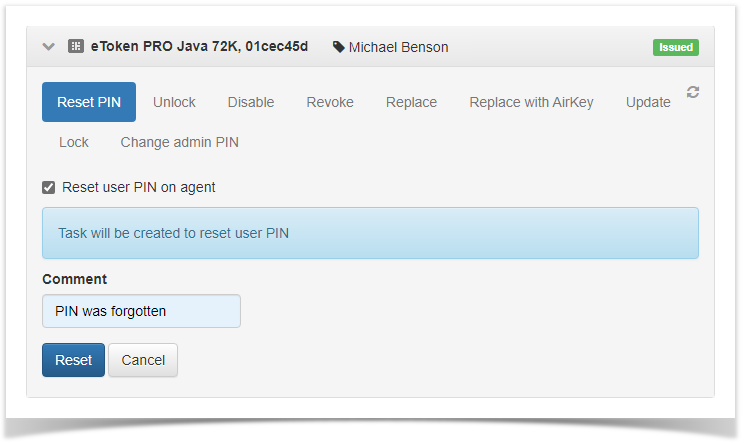Switch to the Disable tab
The width and height of the screenshot is (749, 447).
[251, 102]
